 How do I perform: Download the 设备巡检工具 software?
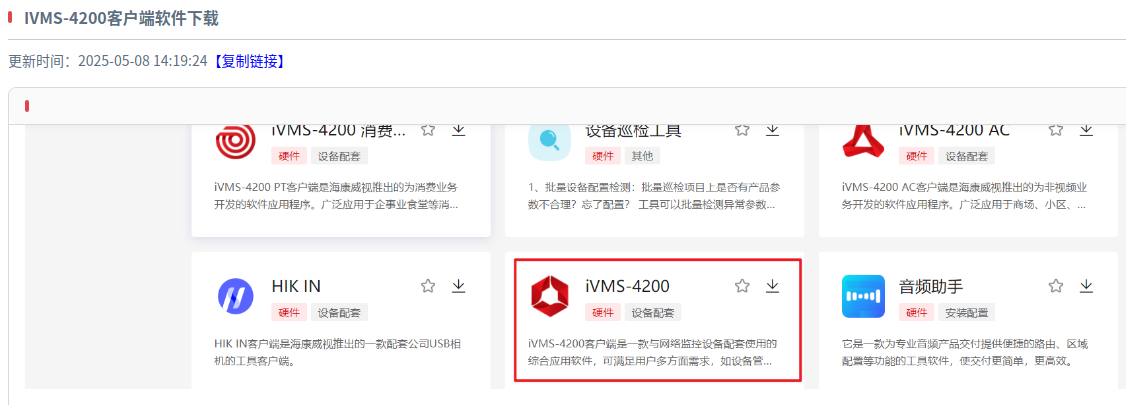[x=773, y=130]
